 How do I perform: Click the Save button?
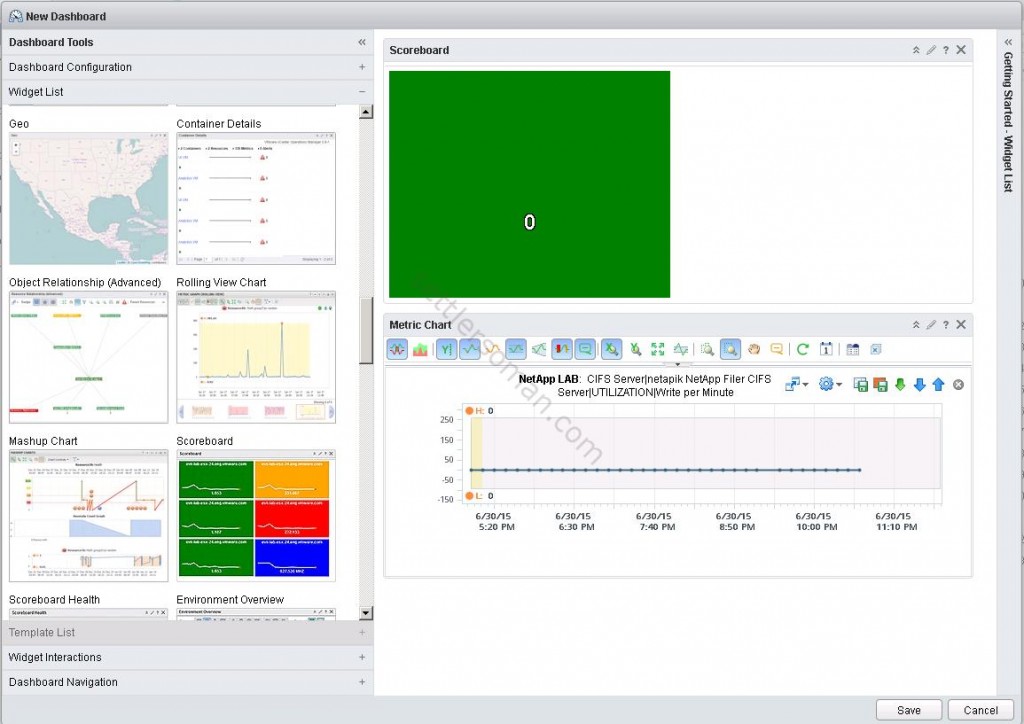point(907,710)
